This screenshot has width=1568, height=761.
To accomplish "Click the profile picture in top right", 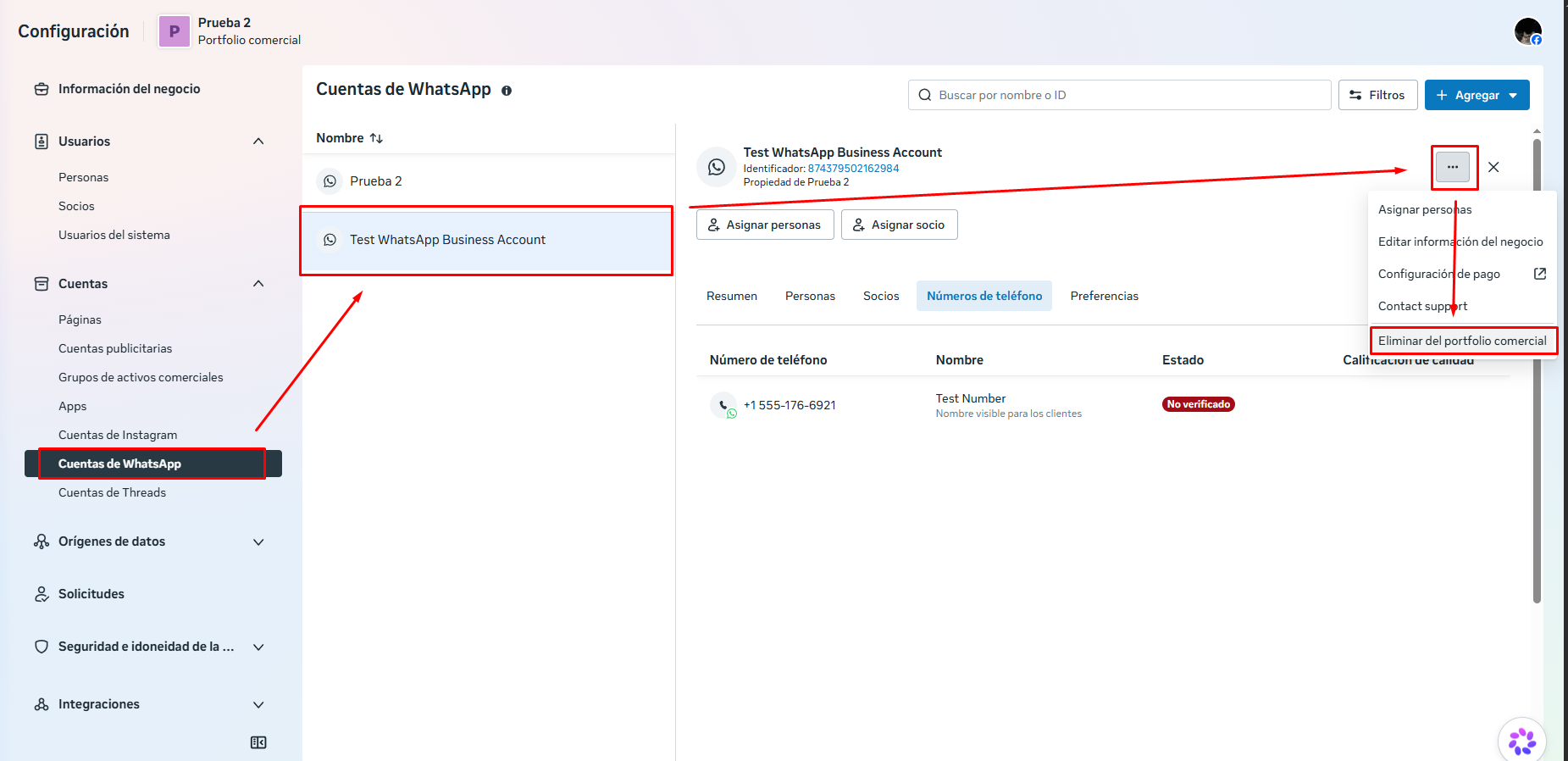I will (1528, 31).
